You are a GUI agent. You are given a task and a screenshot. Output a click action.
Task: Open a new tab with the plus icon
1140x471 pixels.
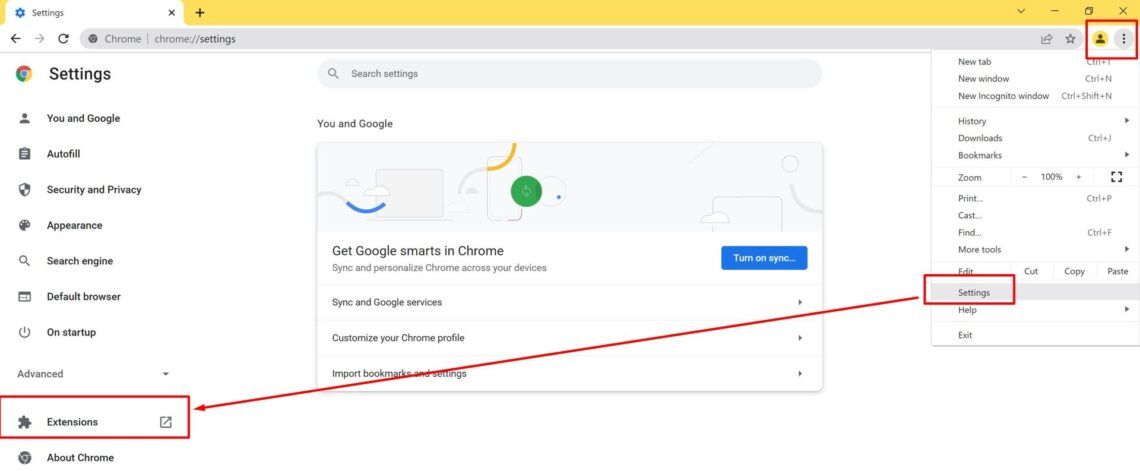tap(200, 12)
